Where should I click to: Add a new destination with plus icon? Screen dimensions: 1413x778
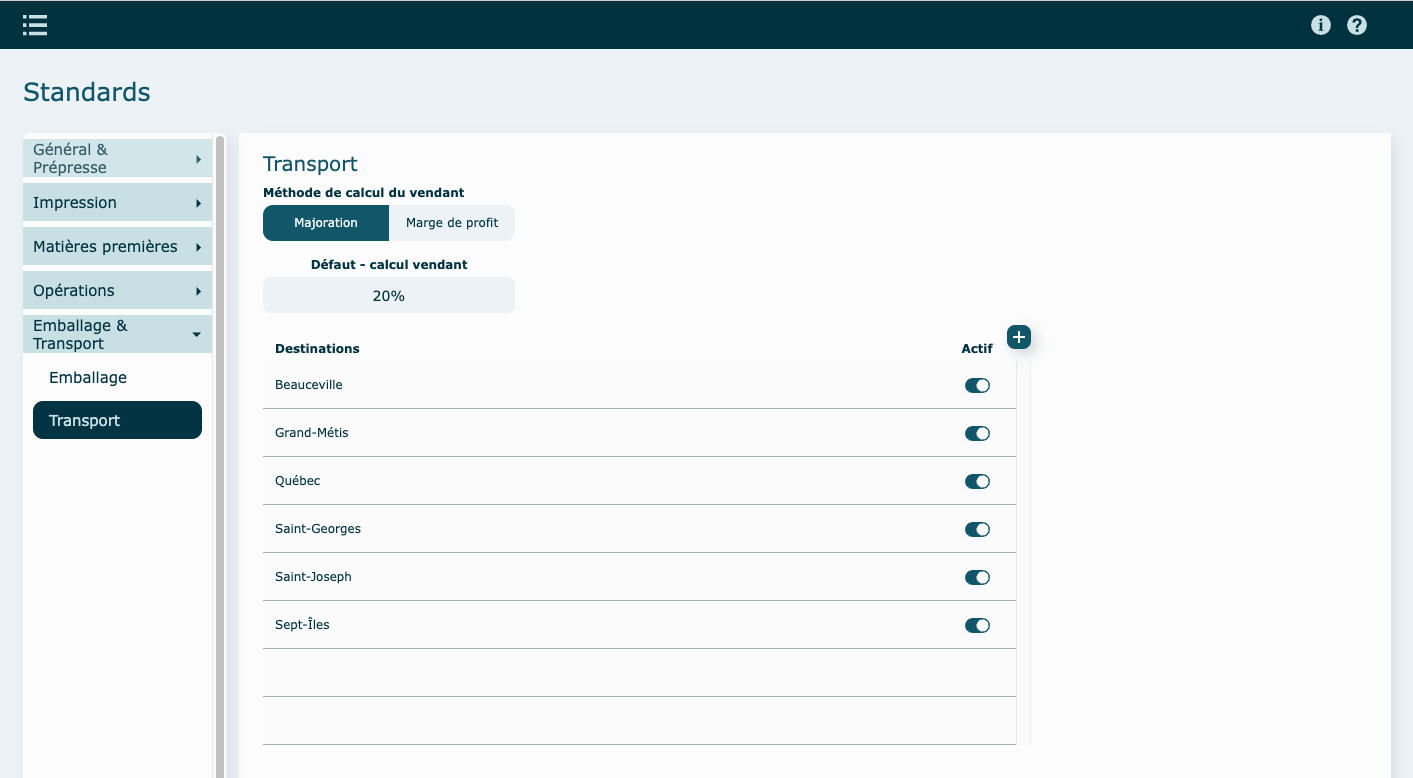[1018, 337]
